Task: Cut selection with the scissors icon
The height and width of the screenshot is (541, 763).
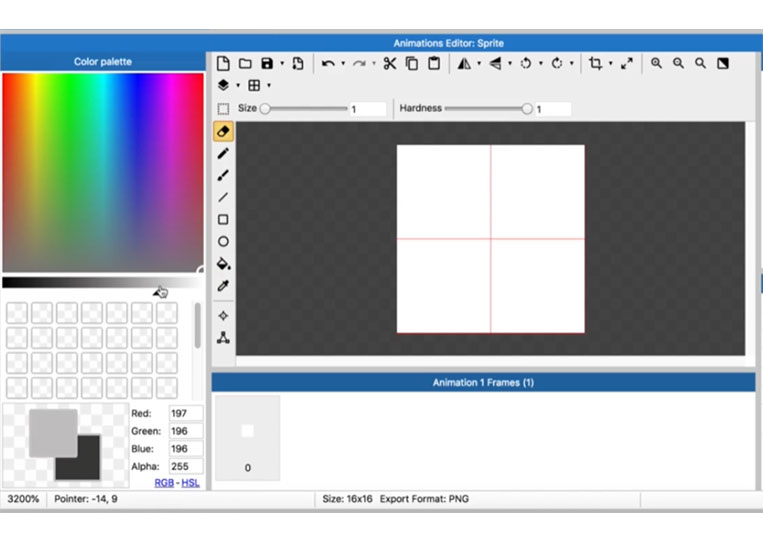Action: pyautogui.click(x=390, y=63)
